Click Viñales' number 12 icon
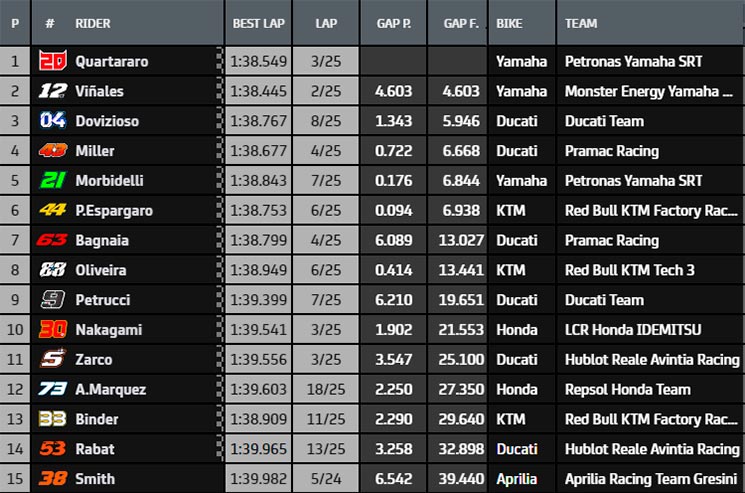 pos(52,91)
